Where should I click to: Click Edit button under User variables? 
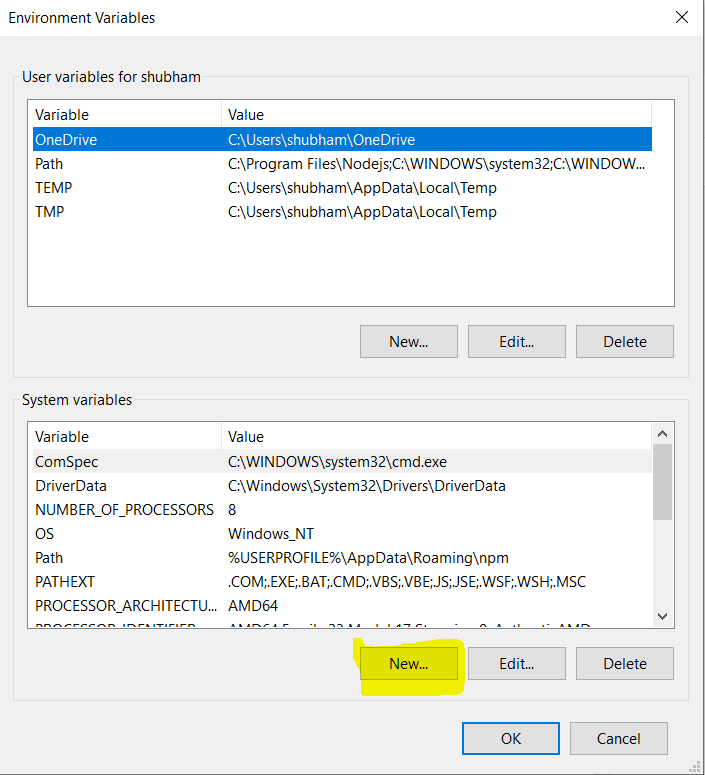(517, 342)
